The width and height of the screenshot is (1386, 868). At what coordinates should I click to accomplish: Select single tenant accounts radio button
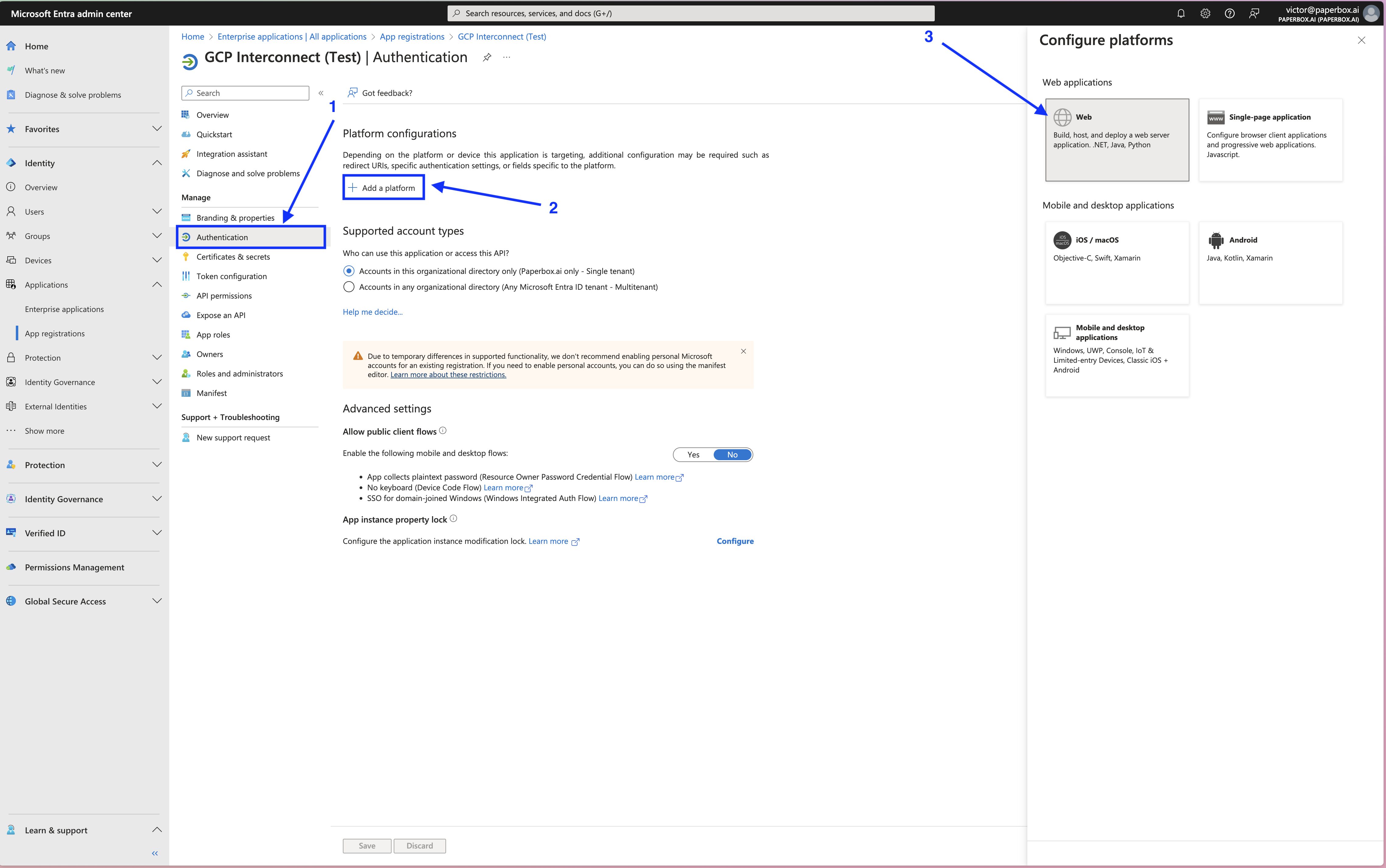349,270
